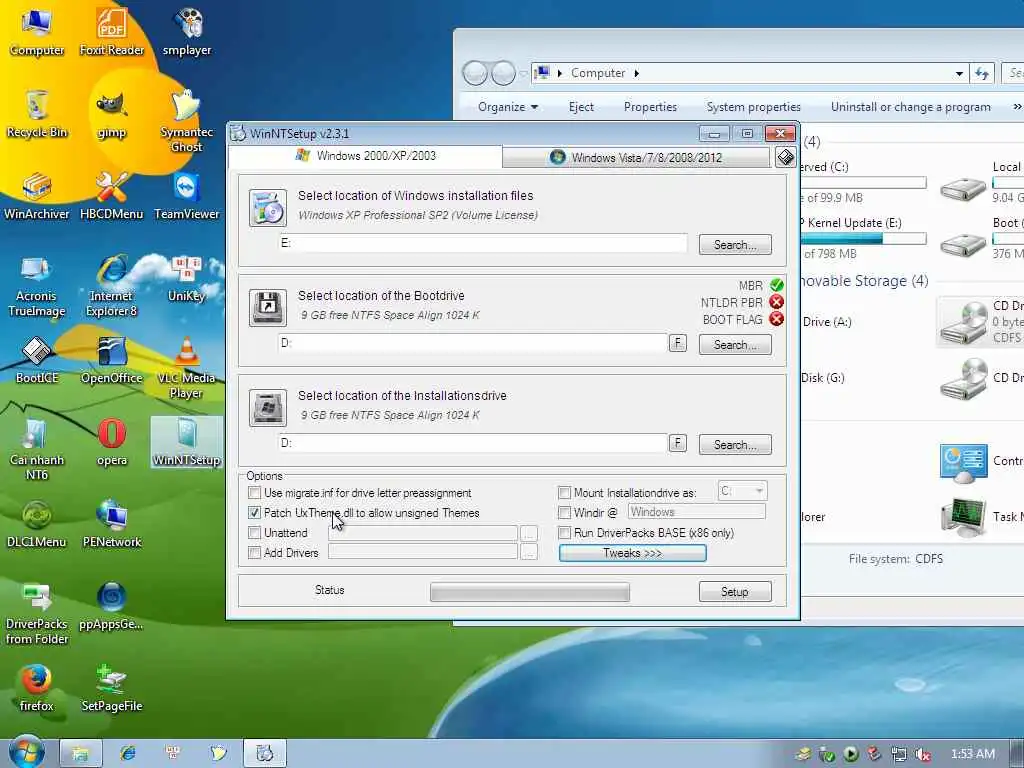Click the Installationsdrive path field

pyautogui.click(x=473, y=443)
